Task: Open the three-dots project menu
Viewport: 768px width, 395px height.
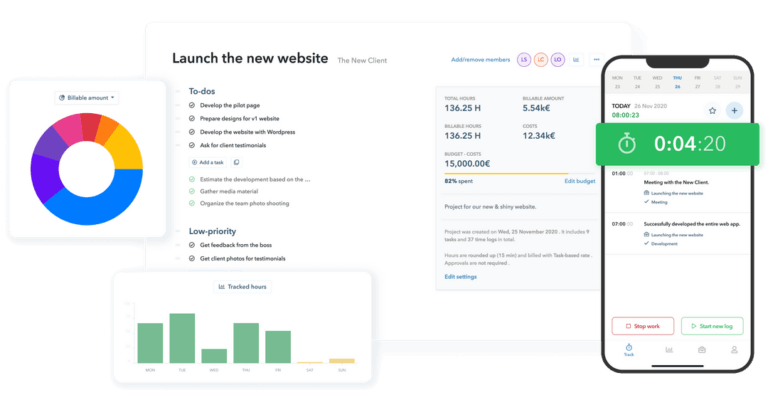Action: click(596, 60)
